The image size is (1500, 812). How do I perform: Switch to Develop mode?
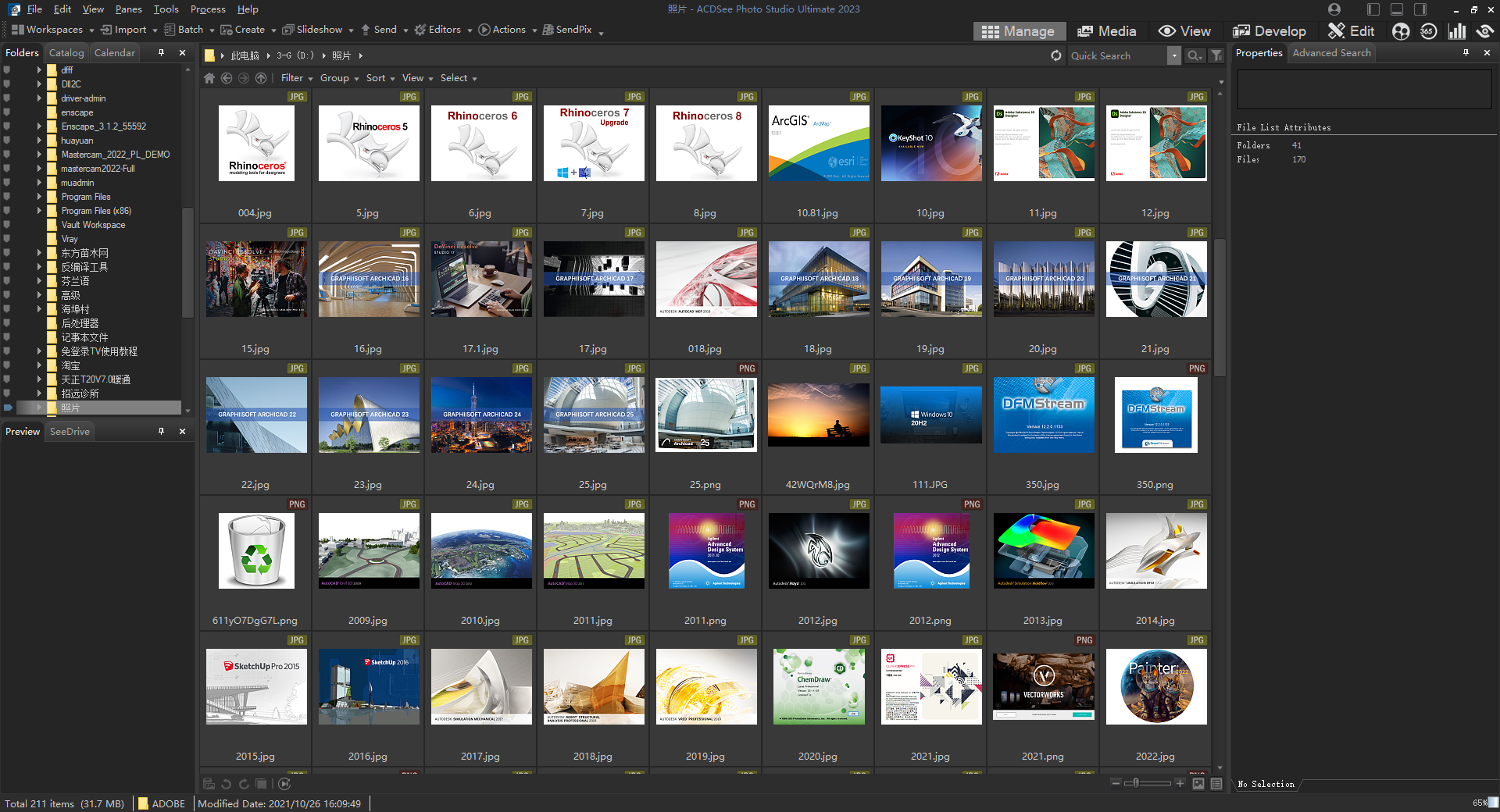click(x=1270, y=31)
